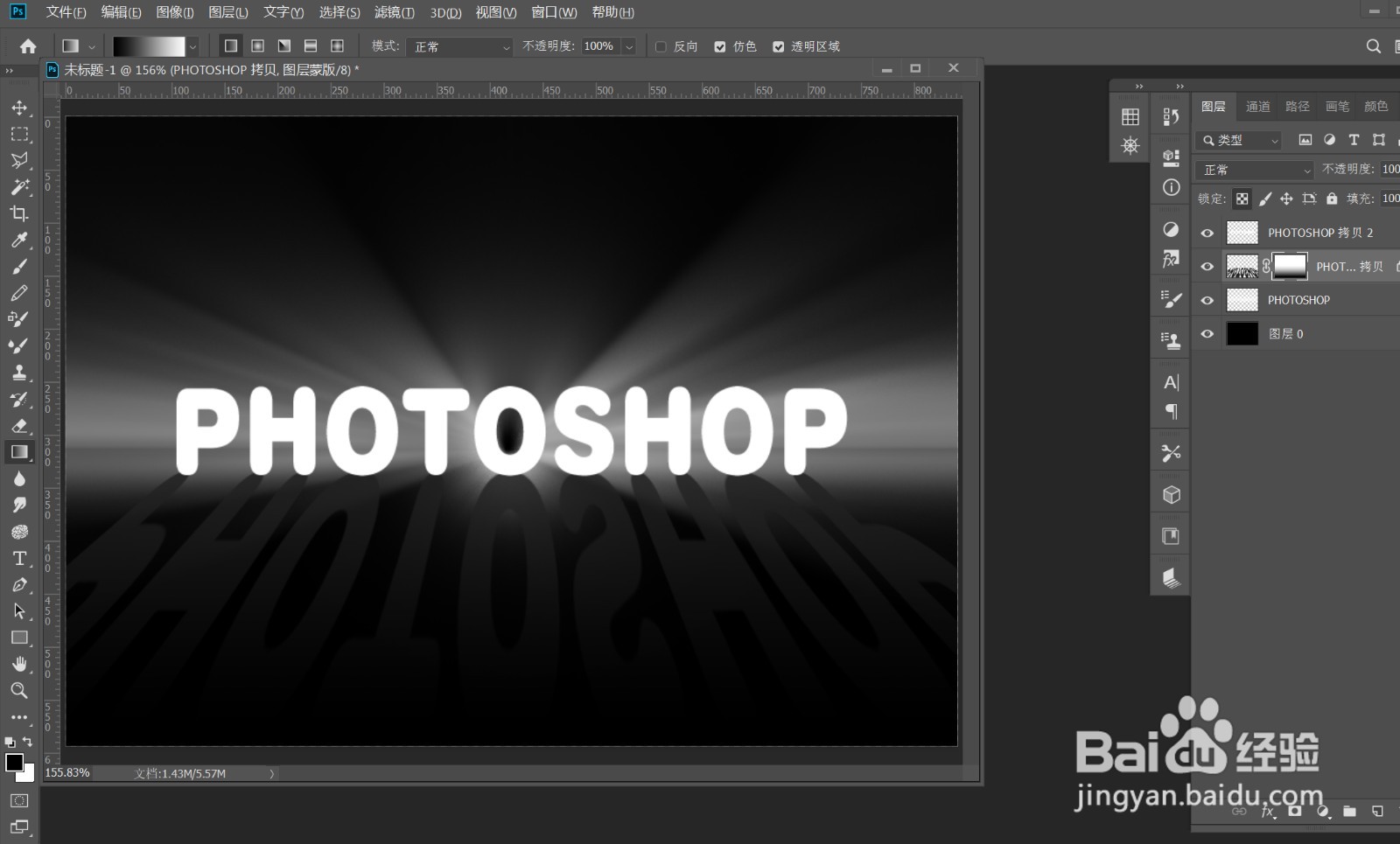Click the fx layer style button

pyautogui.click(x=1267, y=812)
